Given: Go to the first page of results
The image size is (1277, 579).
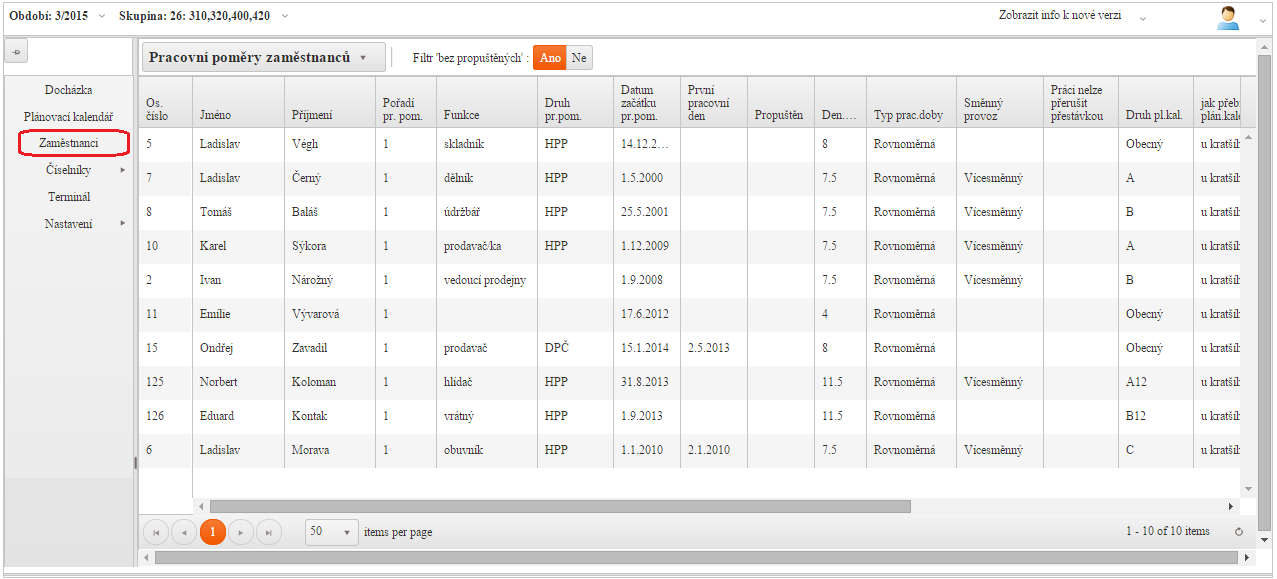Looking at the screenshot, I should 156,532.
